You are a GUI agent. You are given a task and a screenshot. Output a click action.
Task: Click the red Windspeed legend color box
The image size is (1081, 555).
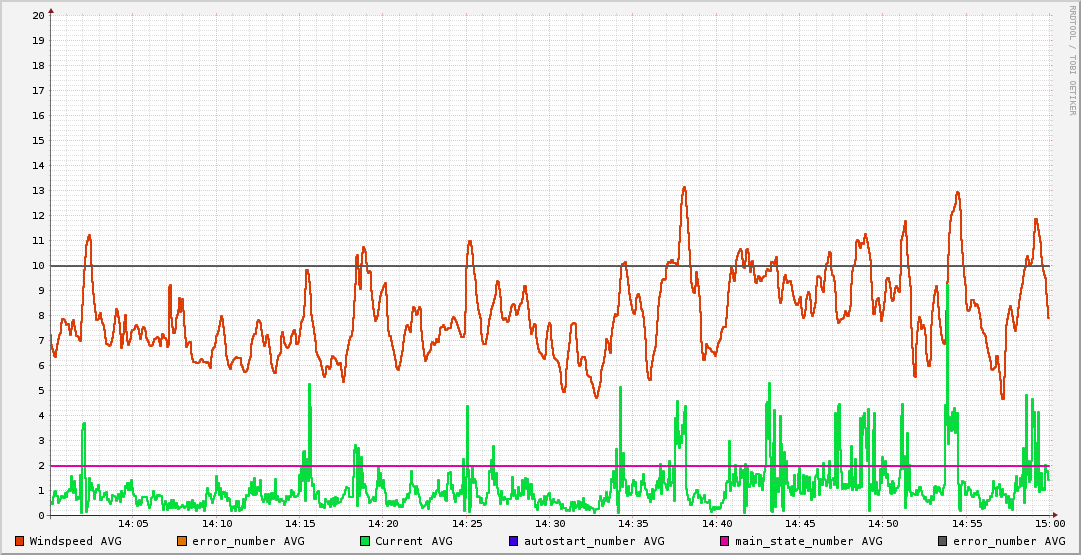(x=20, y=541)
